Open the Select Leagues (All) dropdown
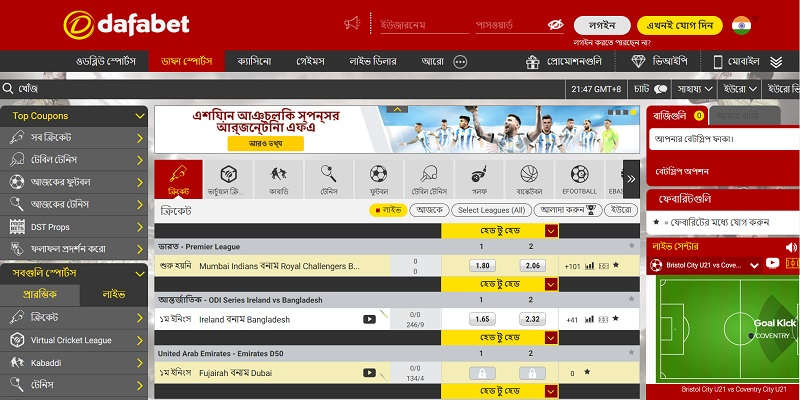This screenshot has height=400, width=800. pos(490,210)
